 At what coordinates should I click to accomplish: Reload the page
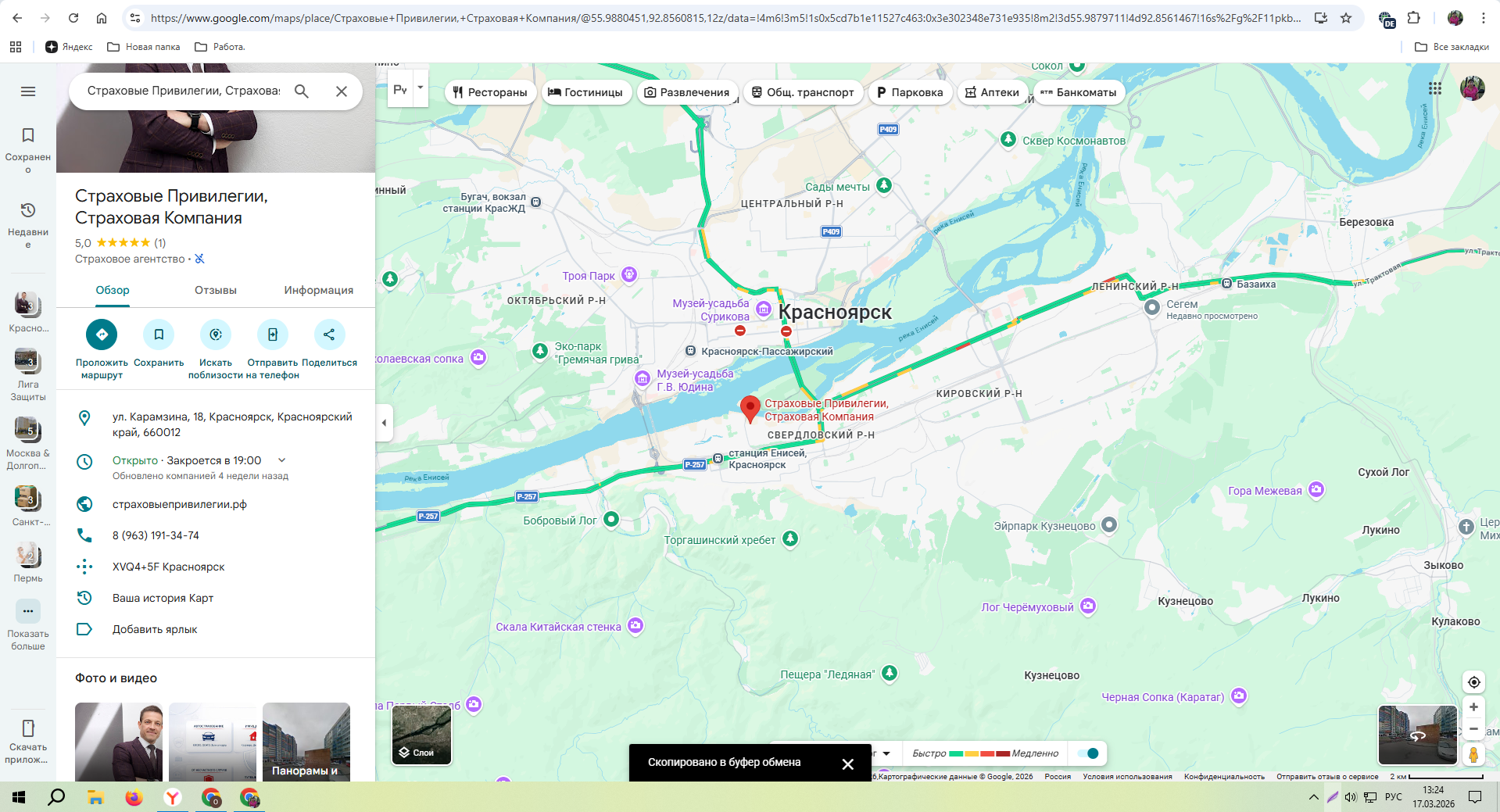73,18
